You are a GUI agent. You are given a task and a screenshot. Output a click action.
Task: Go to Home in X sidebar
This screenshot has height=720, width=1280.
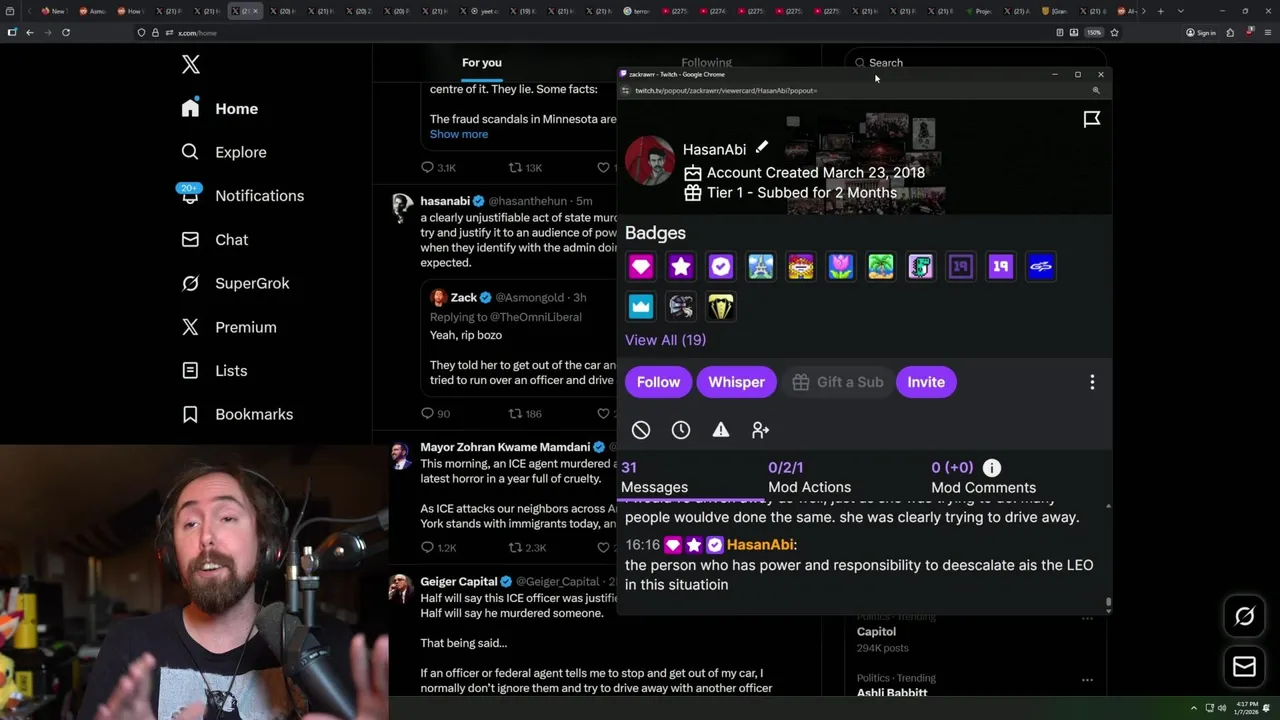click(219, 109)
